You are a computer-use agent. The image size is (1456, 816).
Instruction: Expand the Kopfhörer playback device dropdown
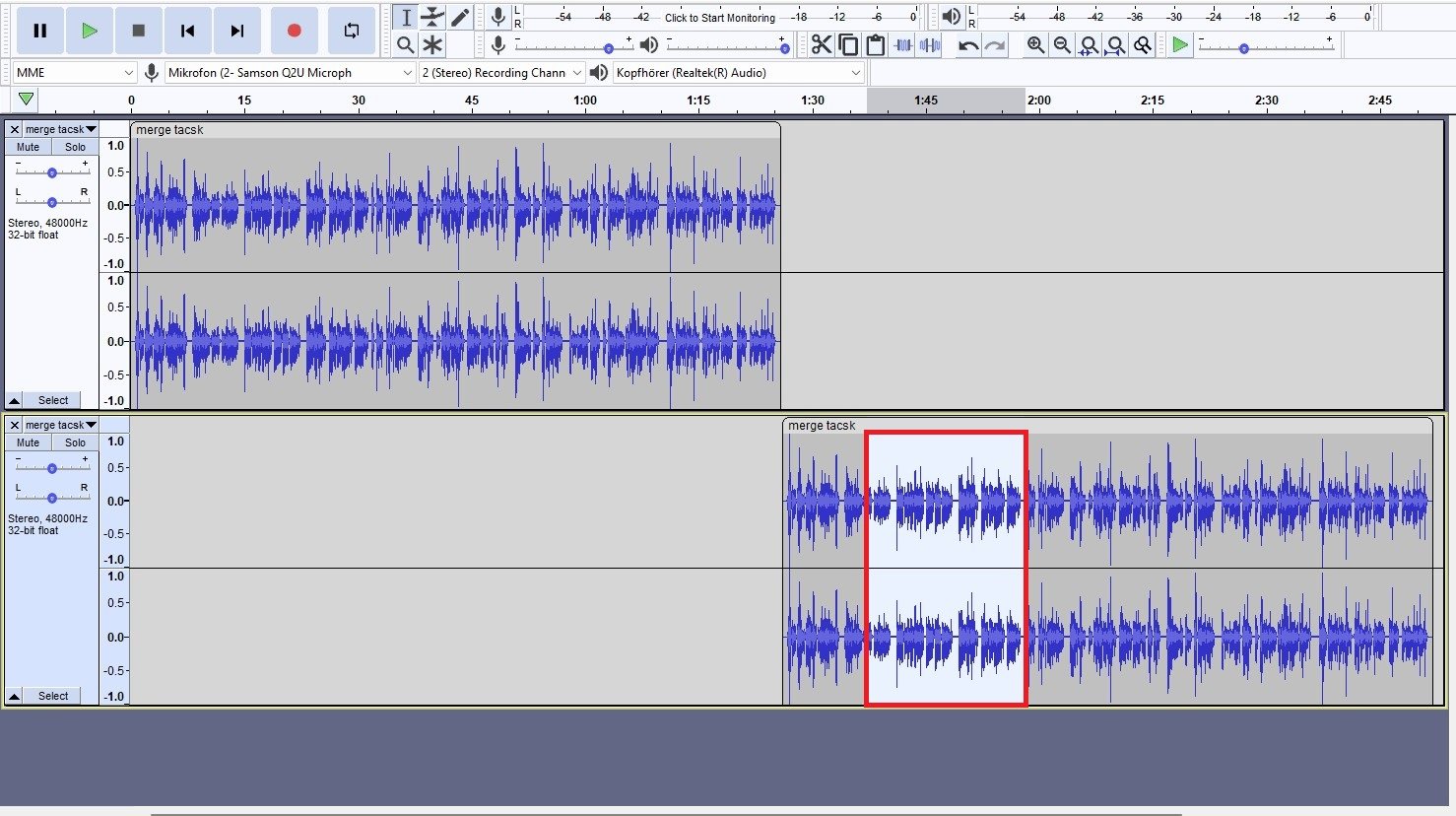(x=739, y=73)
